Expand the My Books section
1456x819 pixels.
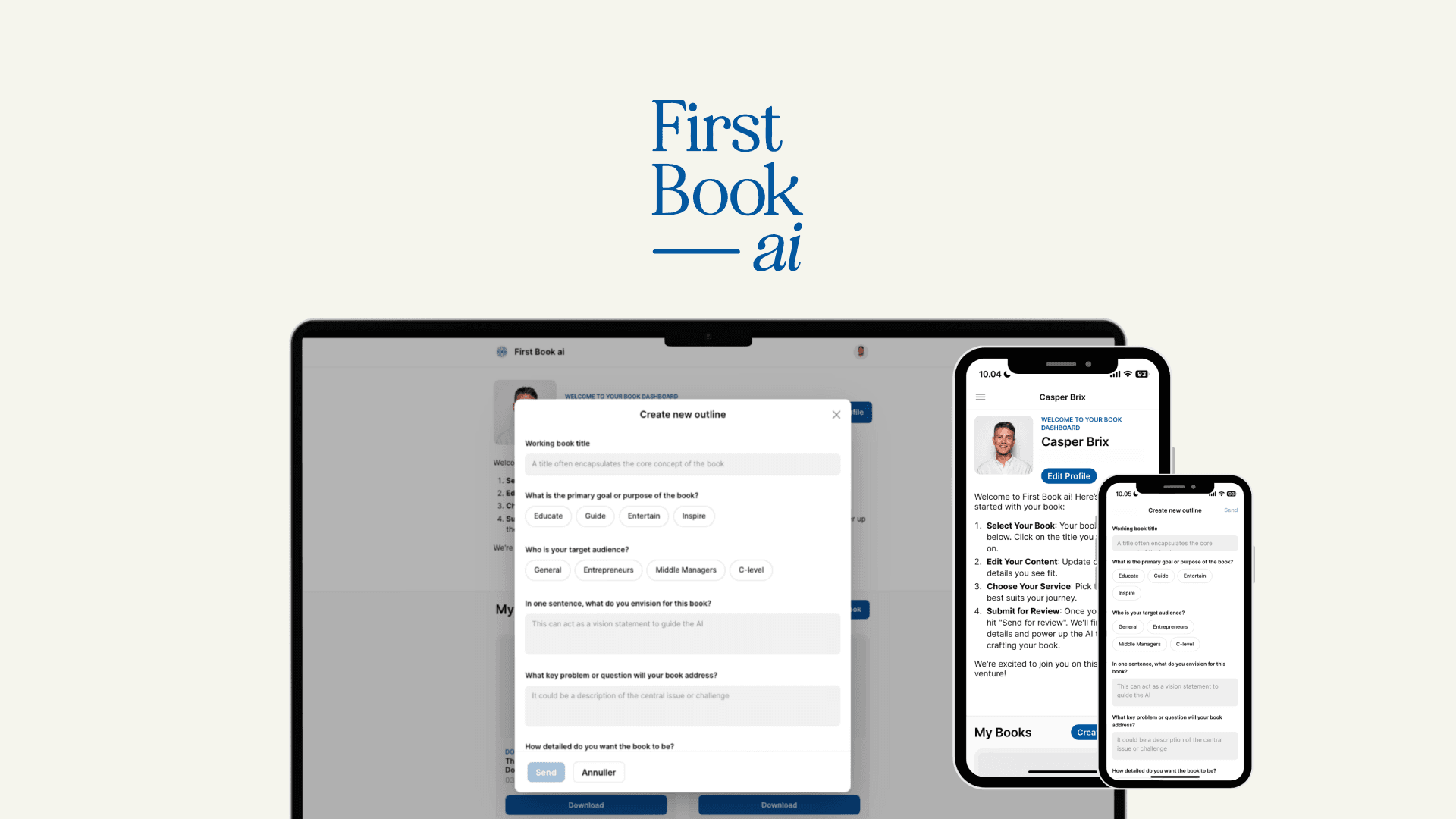pos(1003,731)
